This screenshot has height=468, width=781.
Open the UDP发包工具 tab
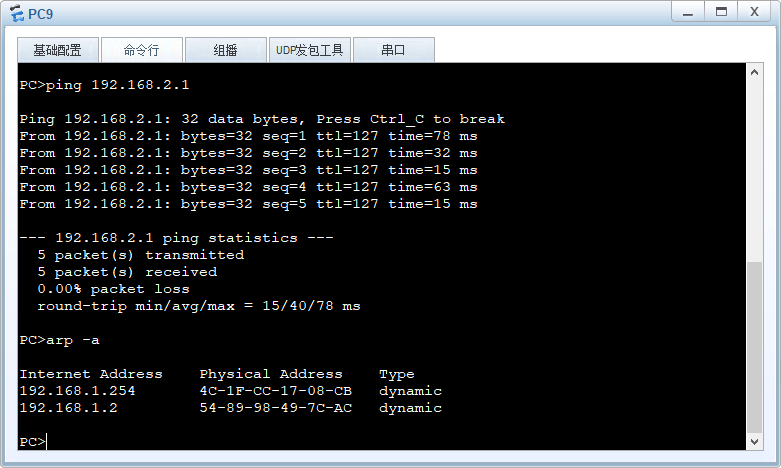click(309, 50)
